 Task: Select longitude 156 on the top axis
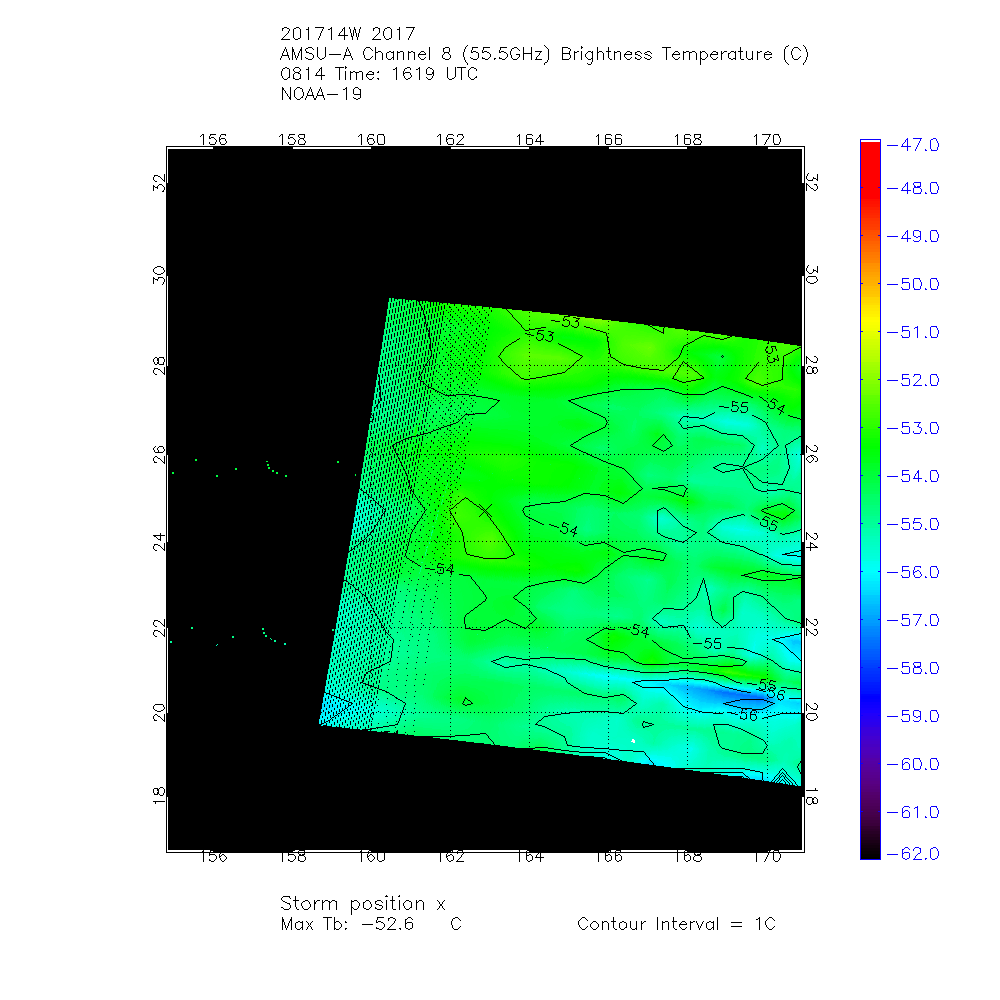point(213,140)
